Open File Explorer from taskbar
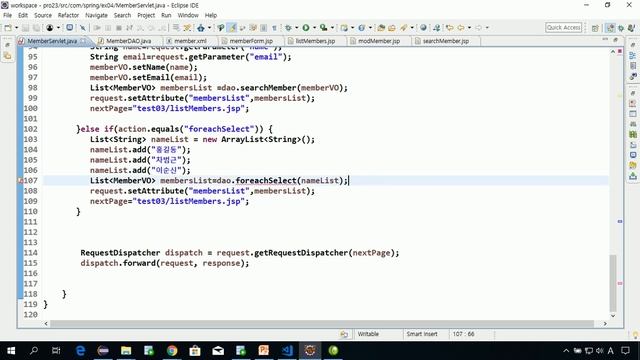The height and width of the screenshot is (360, 640). (126, 351)
